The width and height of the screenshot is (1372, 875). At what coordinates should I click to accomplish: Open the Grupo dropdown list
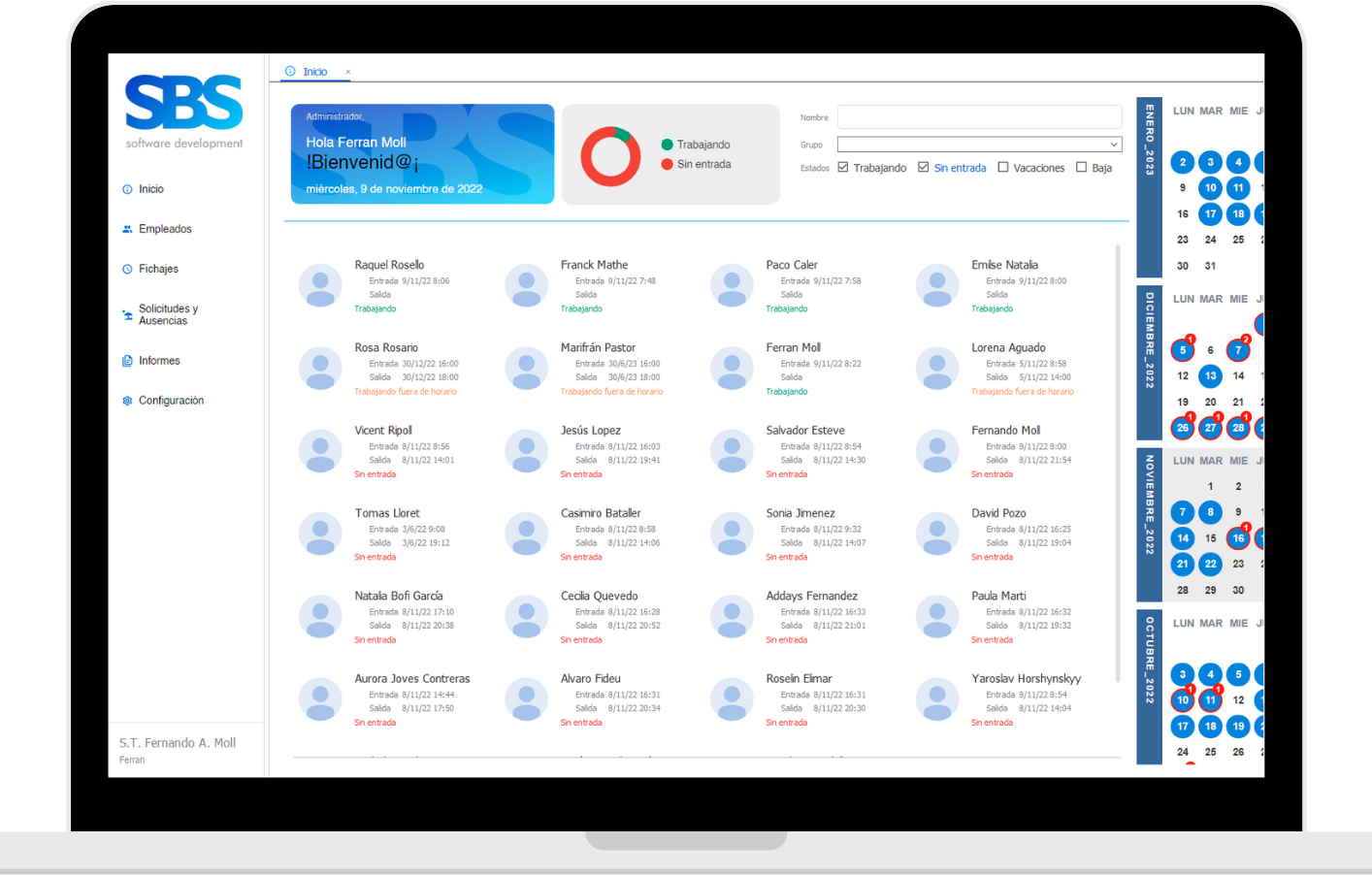978,144
